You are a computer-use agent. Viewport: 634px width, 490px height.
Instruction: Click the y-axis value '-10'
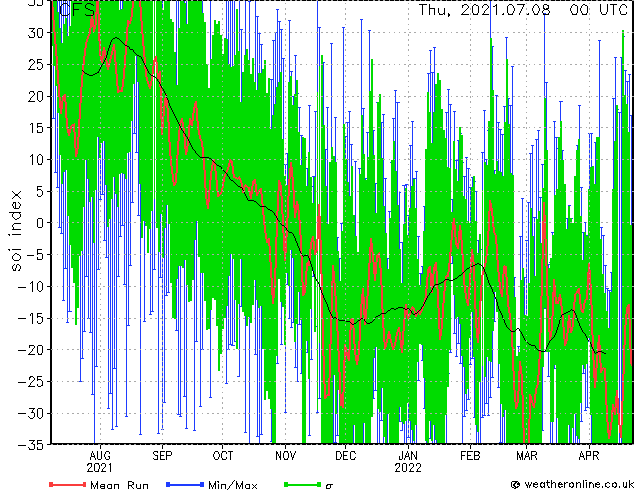(x=31, y=287)
